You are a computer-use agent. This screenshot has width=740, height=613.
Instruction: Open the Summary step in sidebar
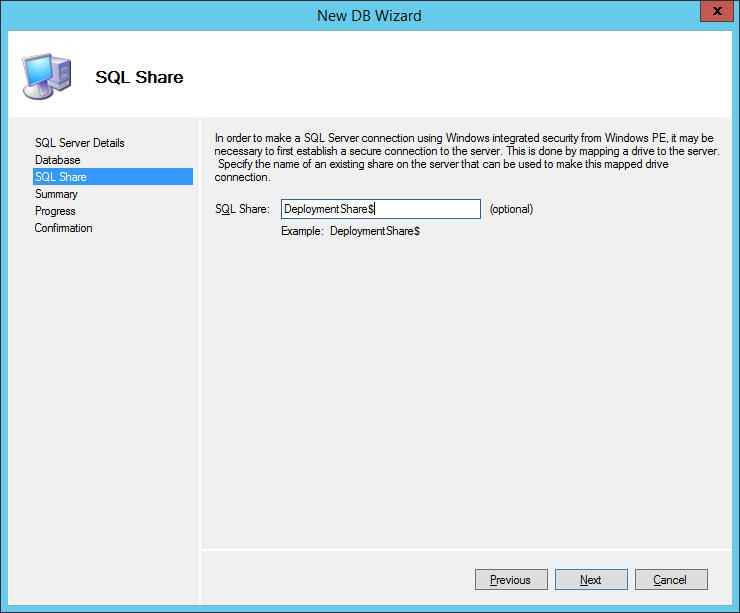pos(56,194)
